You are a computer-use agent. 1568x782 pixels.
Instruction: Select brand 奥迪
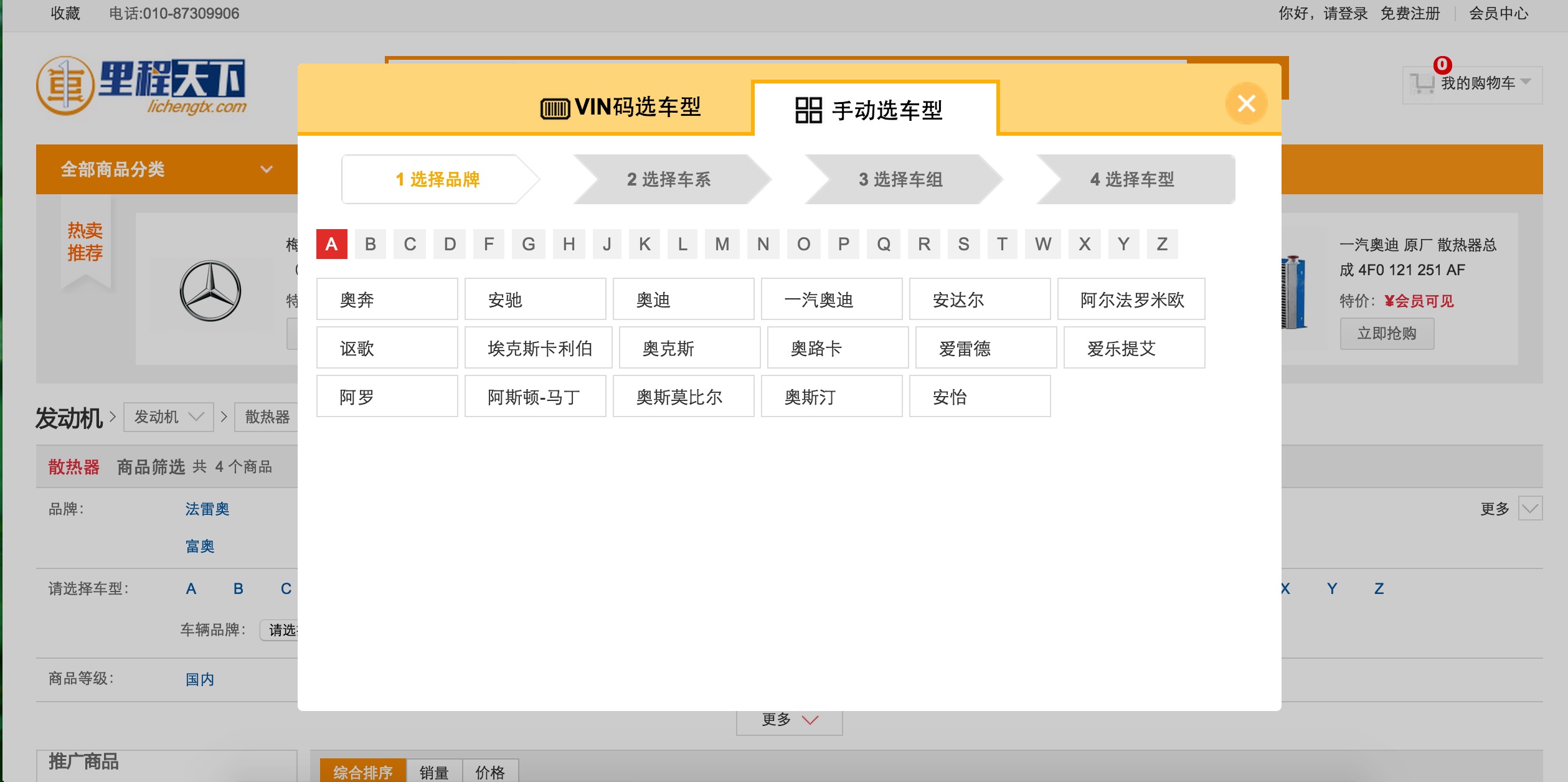(x=684, y=299)
